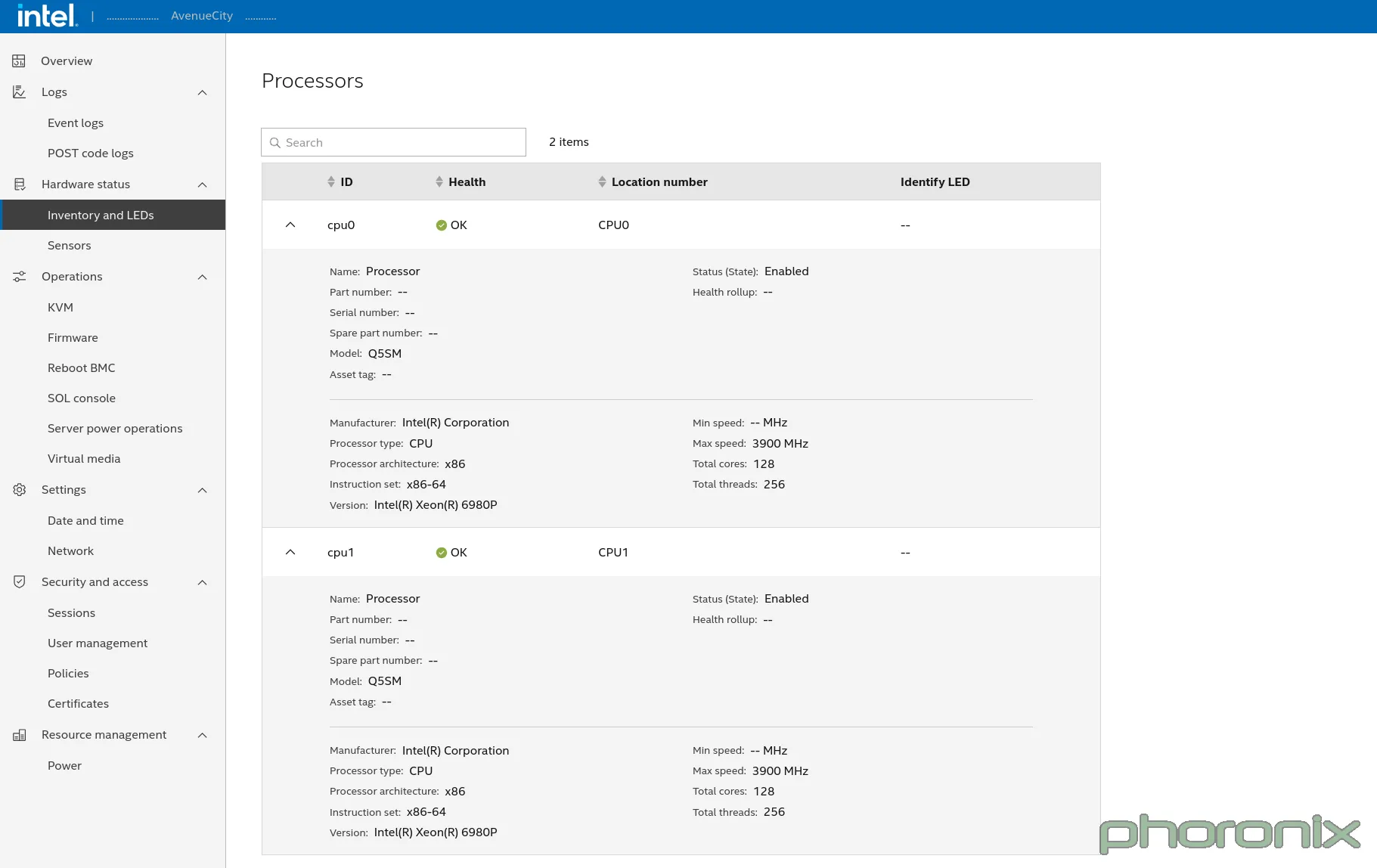
Task: Select the Overview icon in the sidebar
Action: (18, 60)
